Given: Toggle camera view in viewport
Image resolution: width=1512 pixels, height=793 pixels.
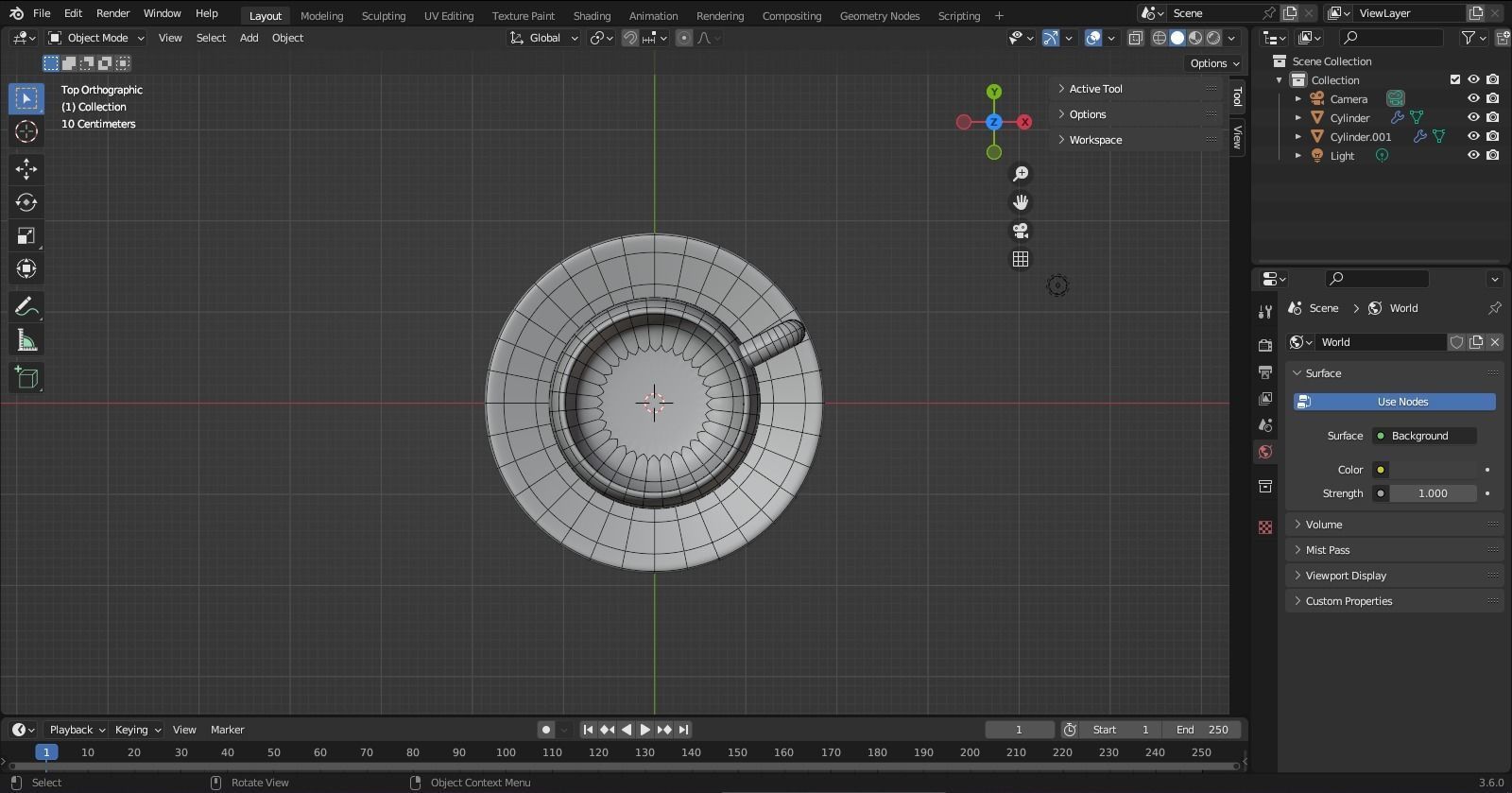Looking at the screenshot, I should (x=1021, y=231).
